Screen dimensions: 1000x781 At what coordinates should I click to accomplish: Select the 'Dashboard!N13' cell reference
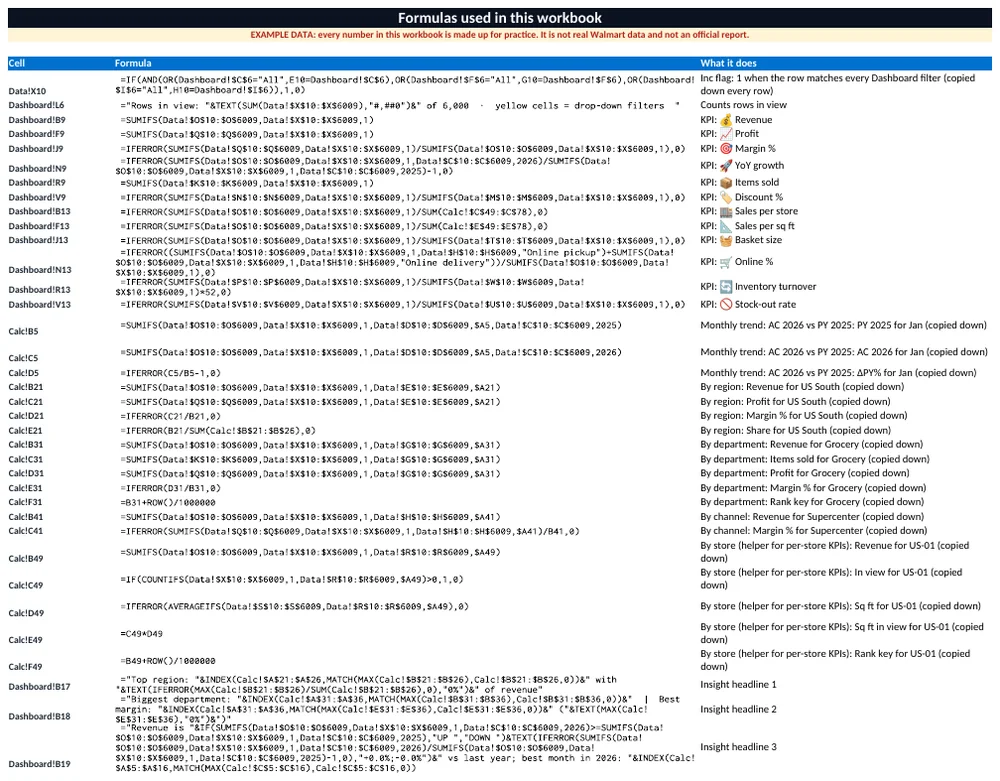coord(40,270)
